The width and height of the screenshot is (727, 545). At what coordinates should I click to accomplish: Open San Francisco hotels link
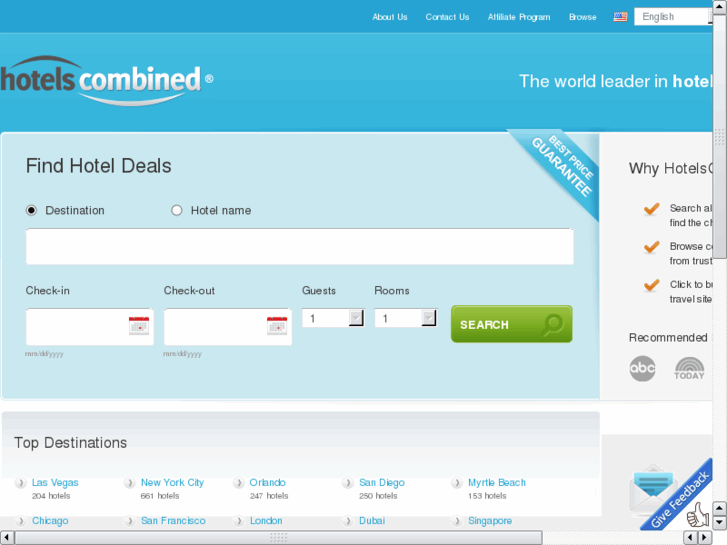pos(173,520)
